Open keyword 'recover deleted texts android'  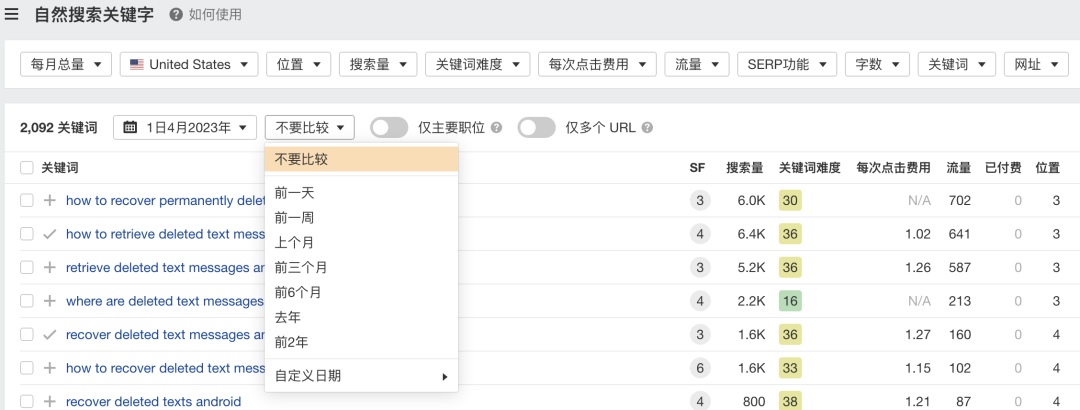(x=154, y=401)
